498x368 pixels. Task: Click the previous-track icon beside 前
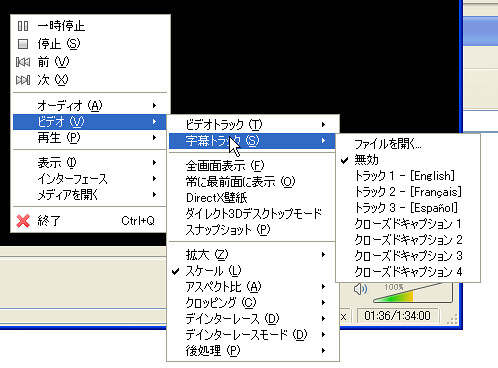(x=23, y=62)
